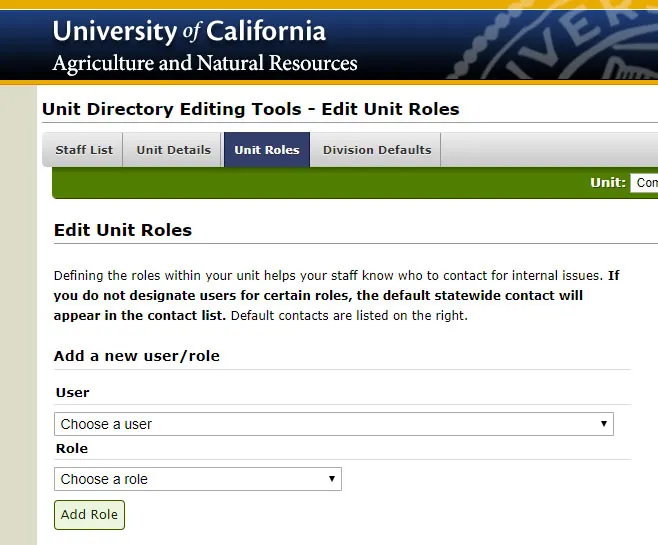658x545 pixels.
Task: Click the User field label
Action: [x=72, y=393]
